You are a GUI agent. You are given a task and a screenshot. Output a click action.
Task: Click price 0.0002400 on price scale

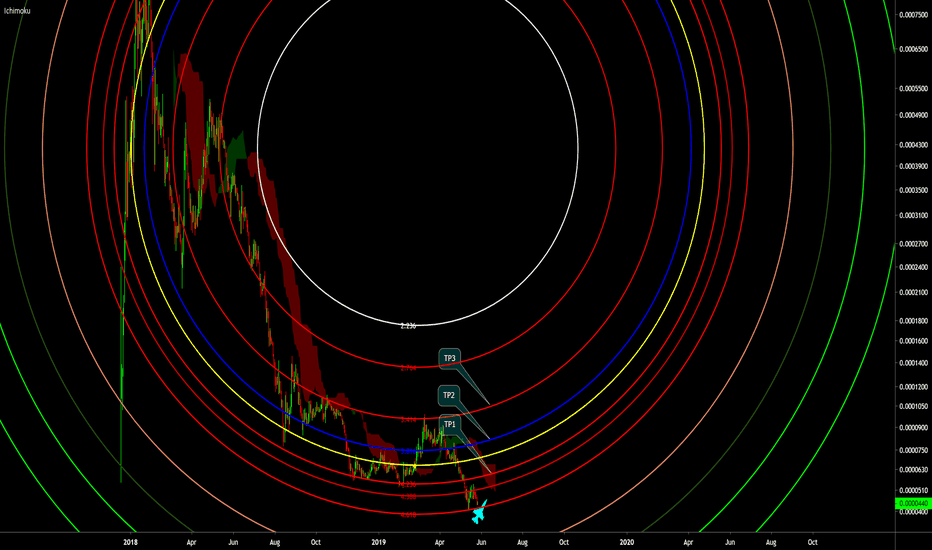click(914, 268)
